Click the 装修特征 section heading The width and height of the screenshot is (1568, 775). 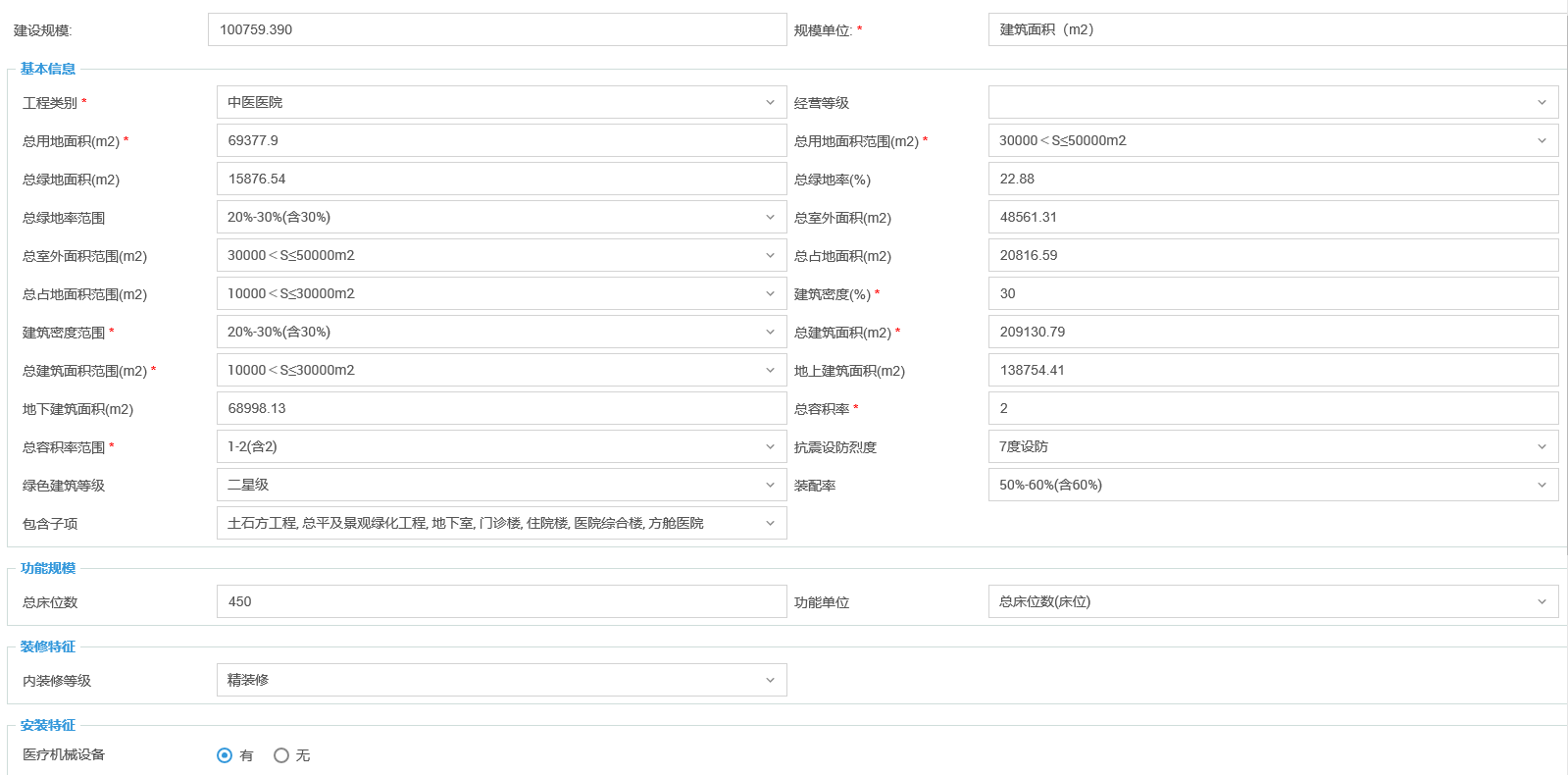coord(48,646)
